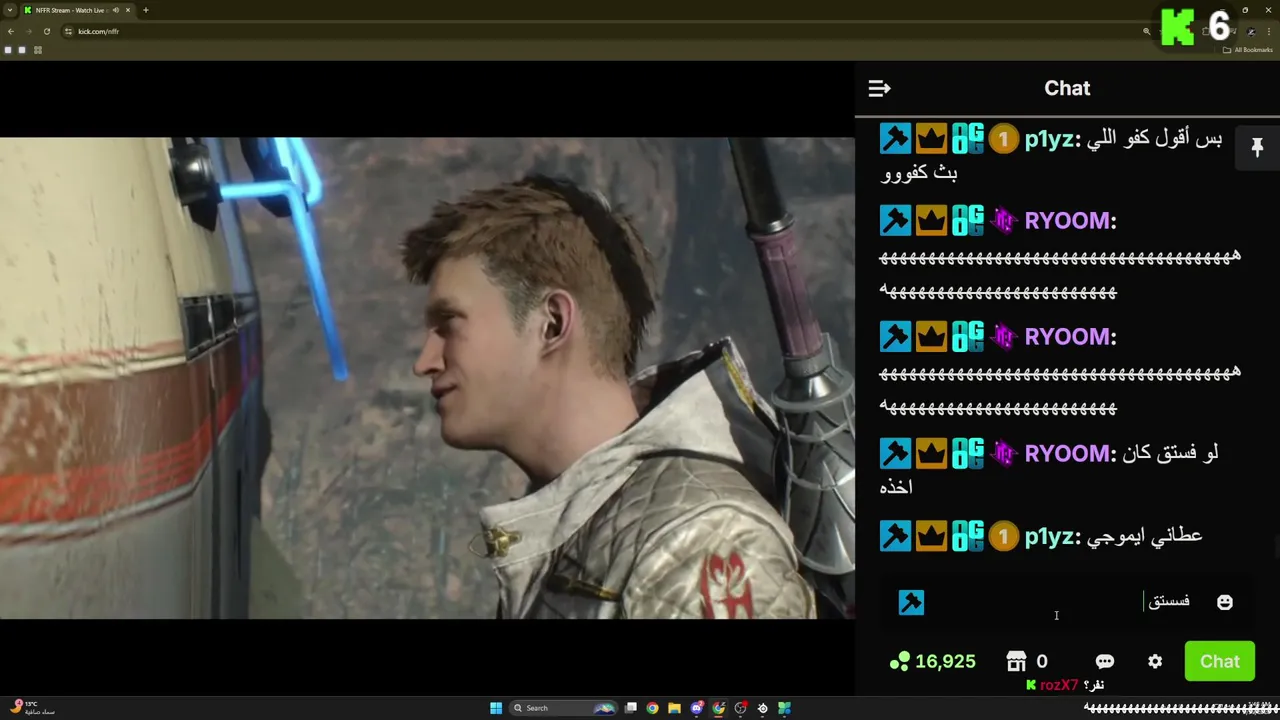Click the rozX7 name under the chat bar
1280x720 pixels.
click(1059, 685)
